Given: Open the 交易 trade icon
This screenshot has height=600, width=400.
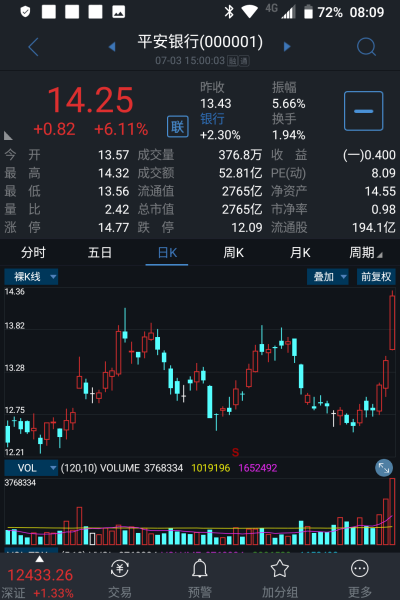Looking at the screenshot, I should click(119, 569).
